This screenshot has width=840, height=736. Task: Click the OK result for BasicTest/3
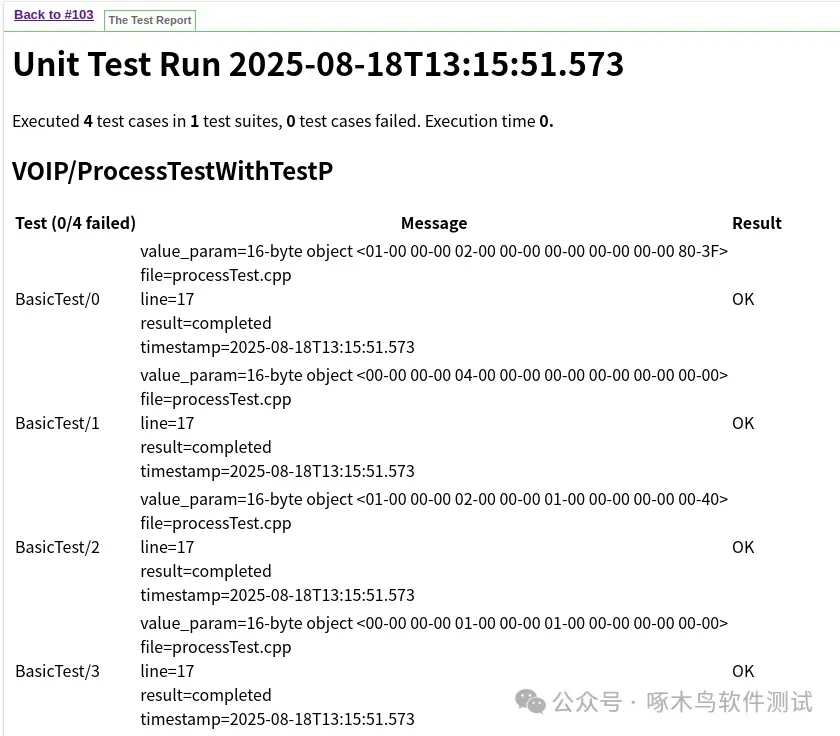click(x=743, y=671)
